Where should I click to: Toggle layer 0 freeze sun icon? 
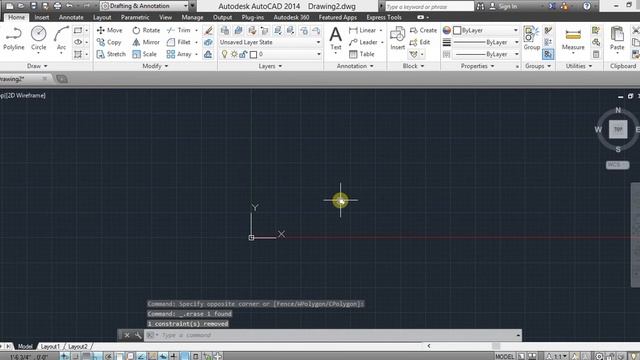(x=234, y=54)
